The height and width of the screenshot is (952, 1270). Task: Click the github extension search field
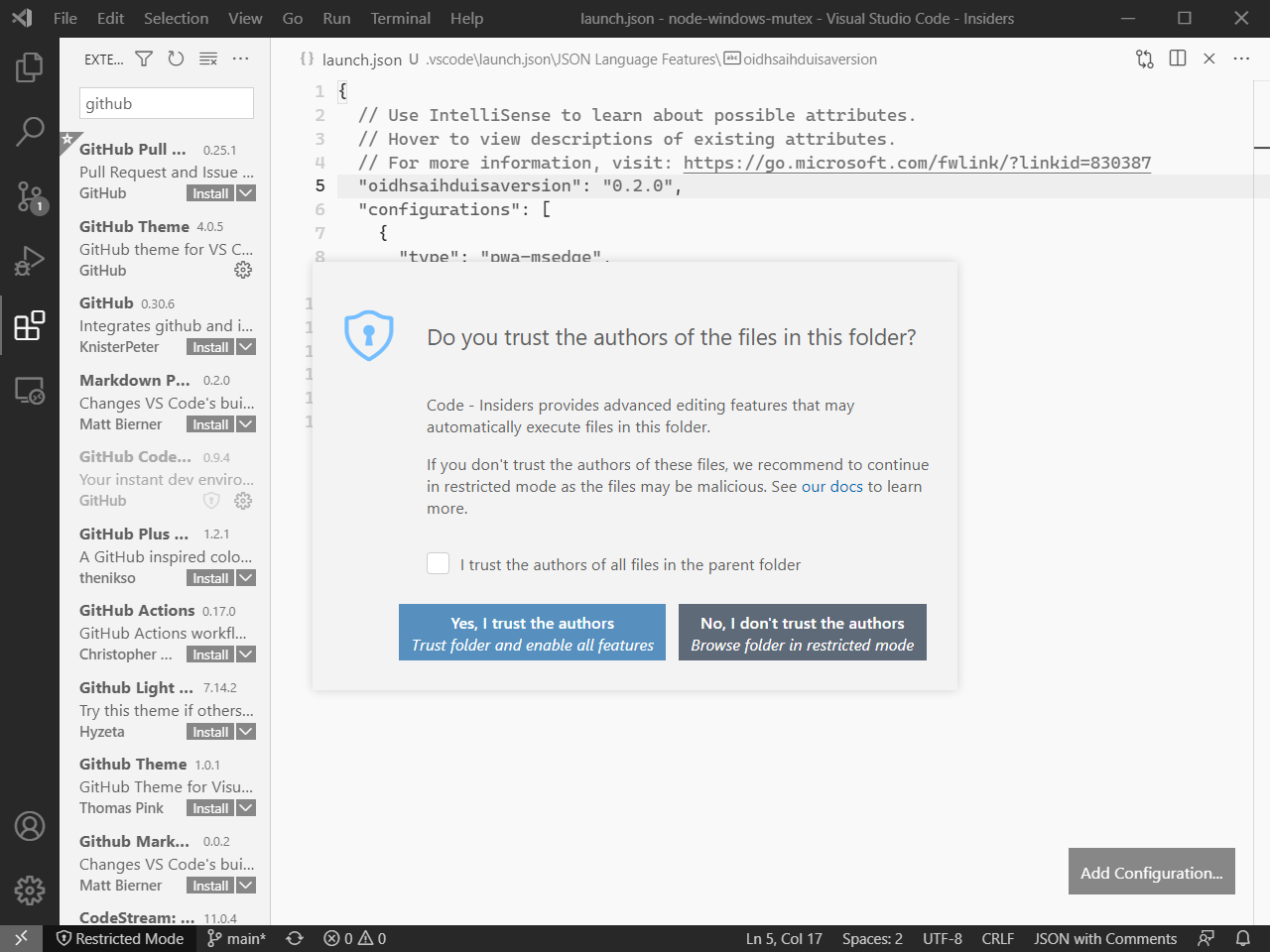coord(166,102)
